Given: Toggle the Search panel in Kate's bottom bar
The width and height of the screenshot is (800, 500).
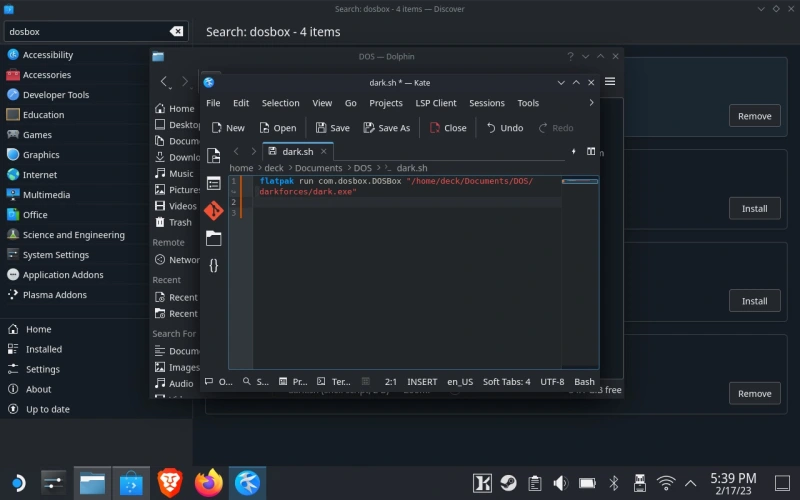Looking at the screenshot, I should pyautogui.click(x=256, y=382).
